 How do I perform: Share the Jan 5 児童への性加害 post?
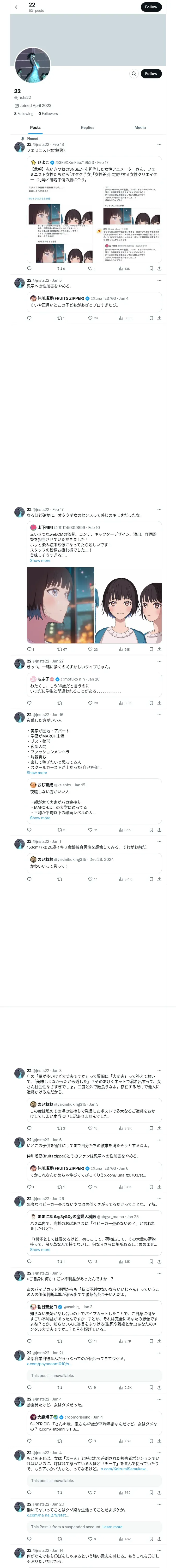(x=160, y=318)
